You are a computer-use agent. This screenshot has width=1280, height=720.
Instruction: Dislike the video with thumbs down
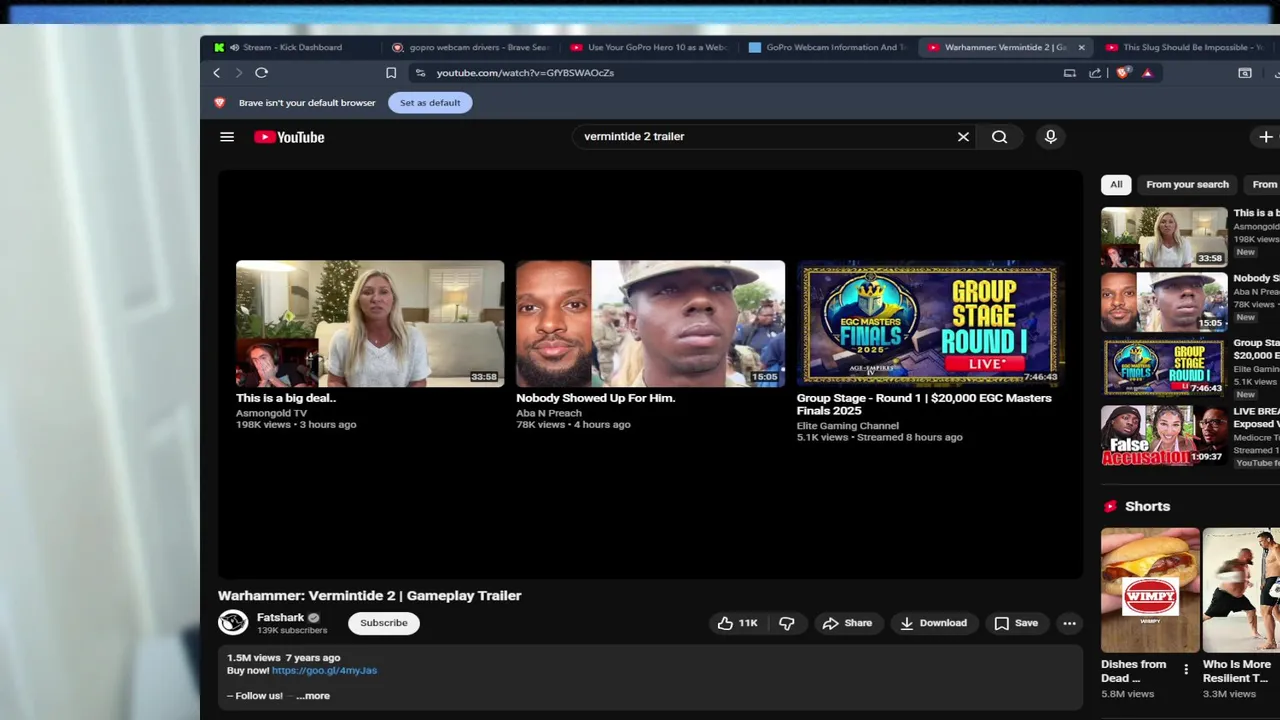coord(787,623)
